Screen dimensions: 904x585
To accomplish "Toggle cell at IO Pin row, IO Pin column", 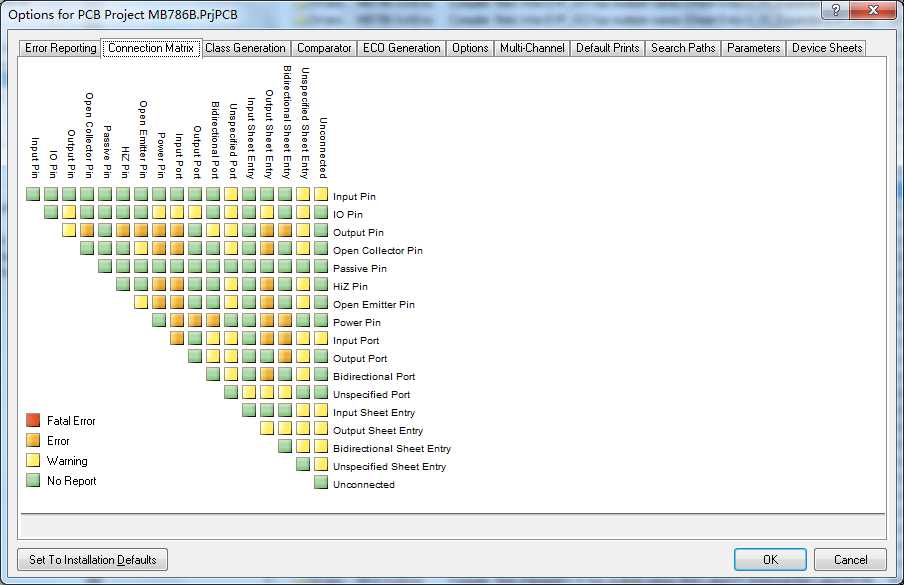I will [x=51, y=212].
